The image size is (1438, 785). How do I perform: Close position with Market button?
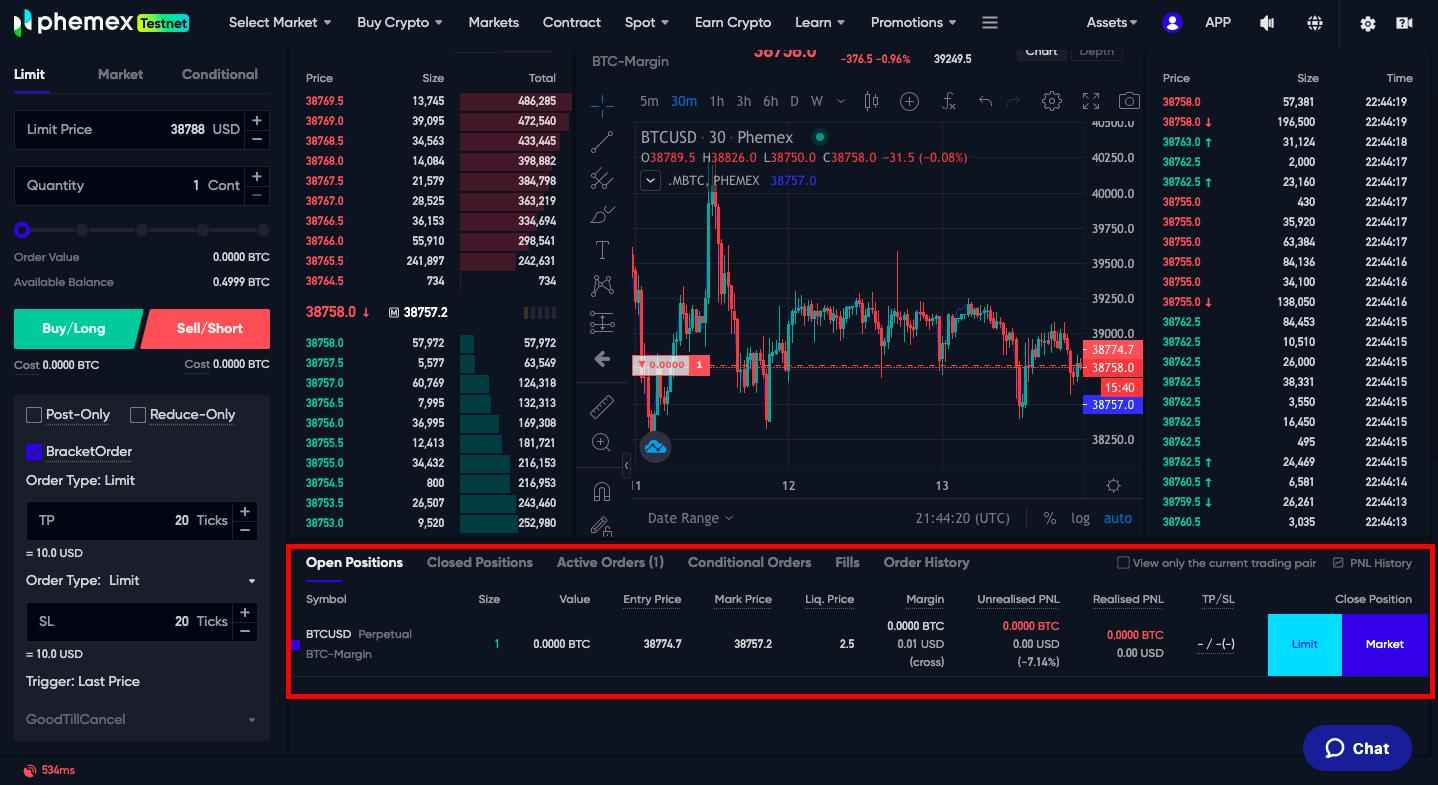pyautogui.click(x=1384, y=644)
